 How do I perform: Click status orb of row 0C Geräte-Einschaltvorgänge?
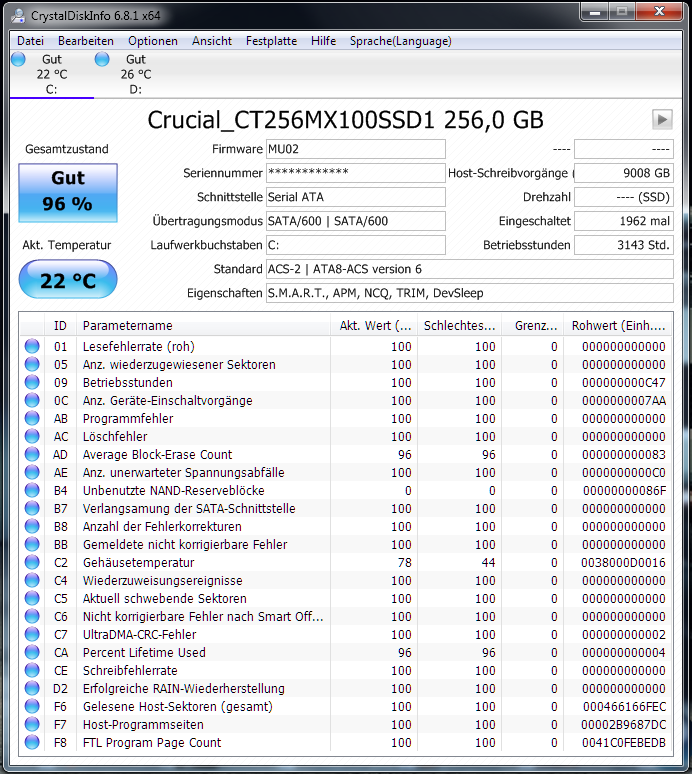click(x=32, y=400)
